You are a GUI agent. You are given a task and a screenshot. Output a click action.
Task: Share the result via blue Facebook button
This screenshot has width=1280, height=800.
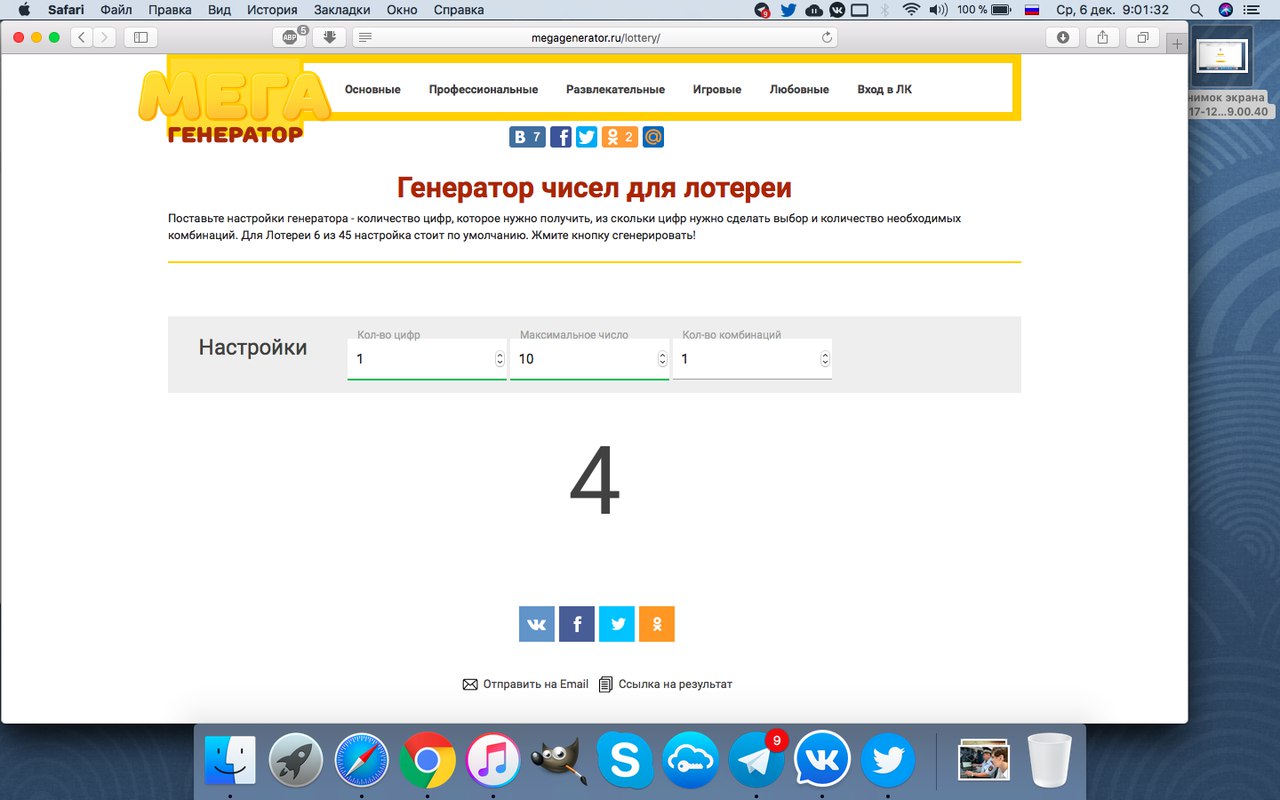pyautogui.click(x=576, y=624)
